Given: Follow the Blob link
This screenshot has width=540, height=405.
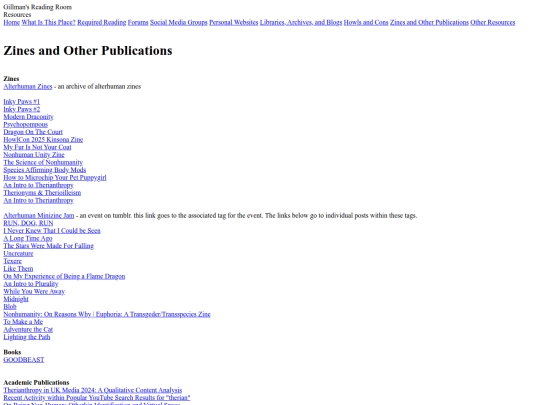Looking at the screenshot, I should tap(10, 307).
